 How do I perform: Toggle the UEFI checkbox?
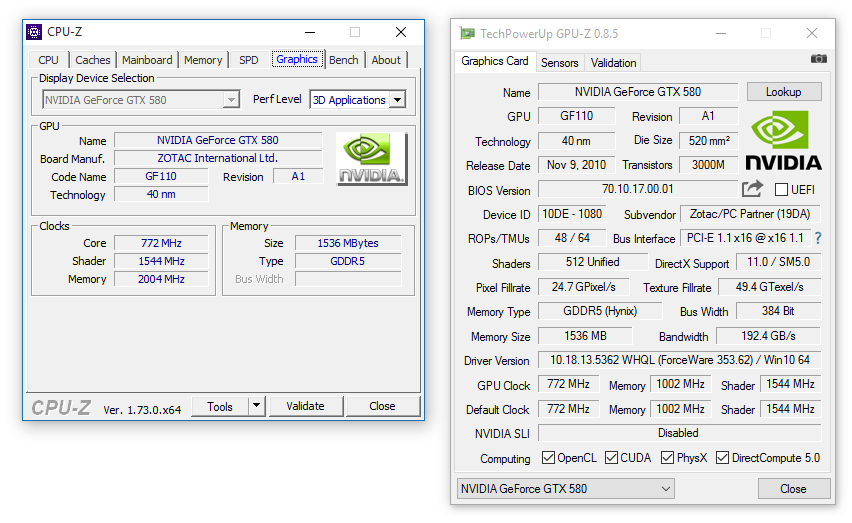[781, 190]
